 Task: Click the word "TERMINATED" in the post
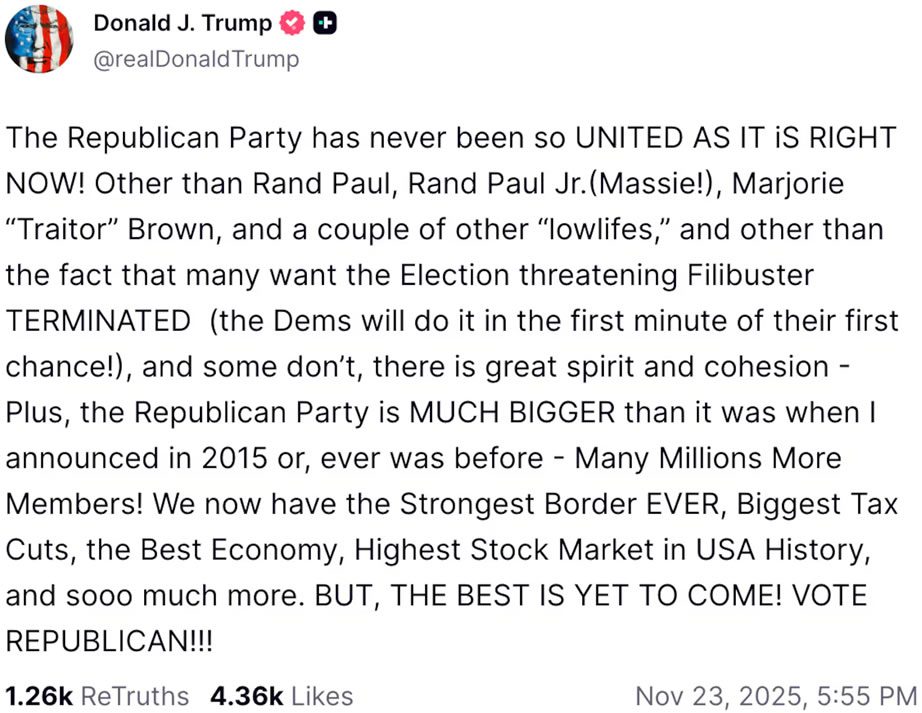(x=98, y=321)
